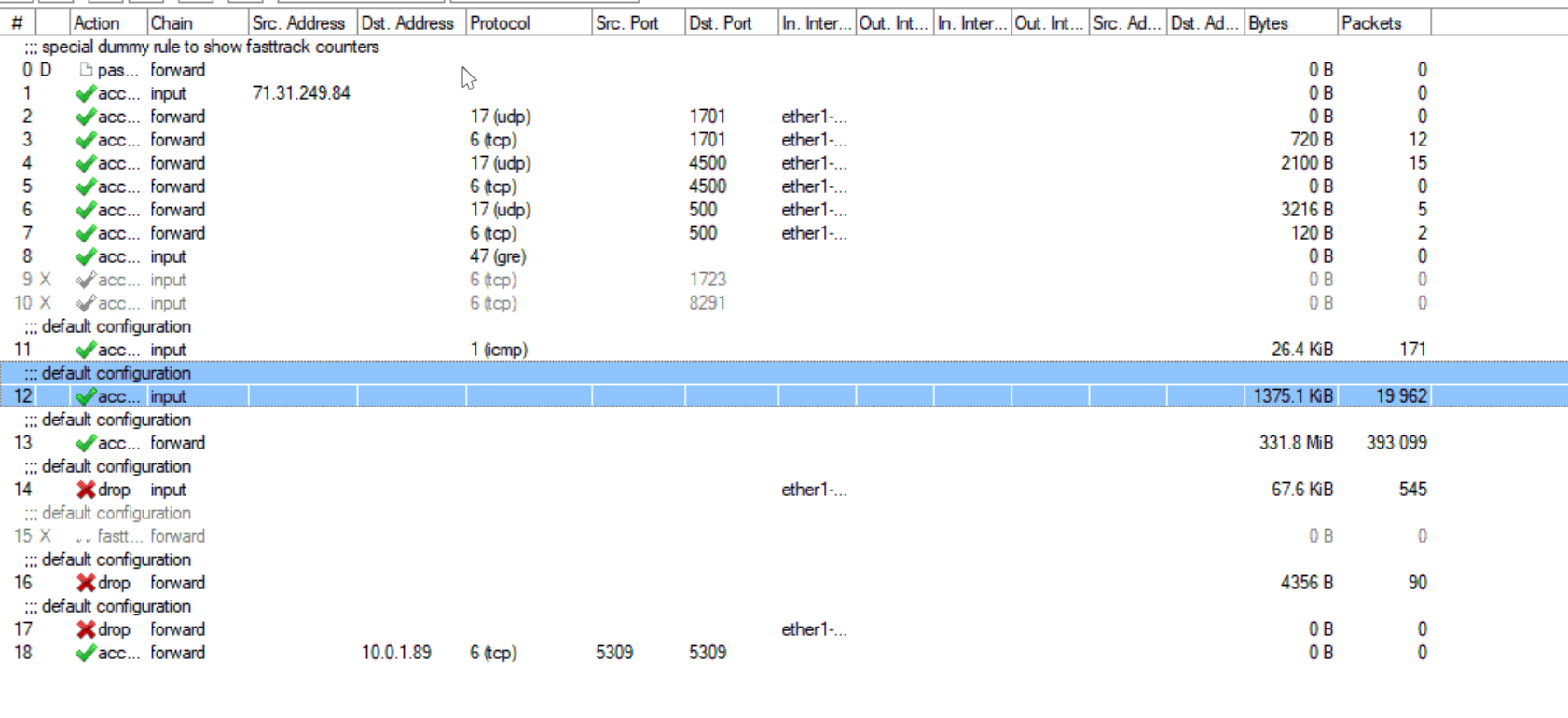Screen dimensions: 1568x718
Task: Click the Src. Port column header
Action: [x=639, y=23]
